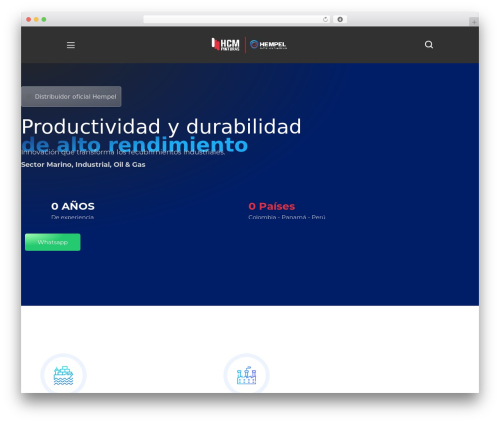
Task: Click the green maximize window button
Action: pyautogui.click(x=44, y=20)
